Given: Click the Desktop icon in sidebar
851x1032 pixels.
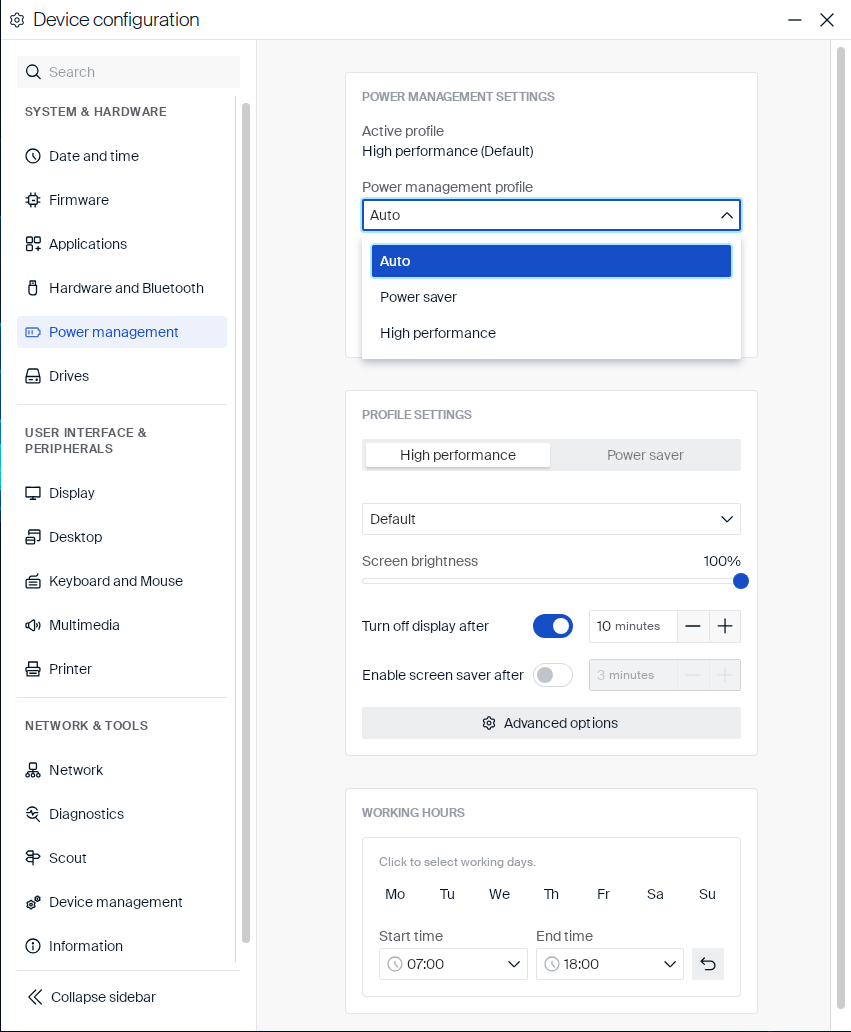Looking at the screenshot, I should pyautogui.click(x=33, y=537).
